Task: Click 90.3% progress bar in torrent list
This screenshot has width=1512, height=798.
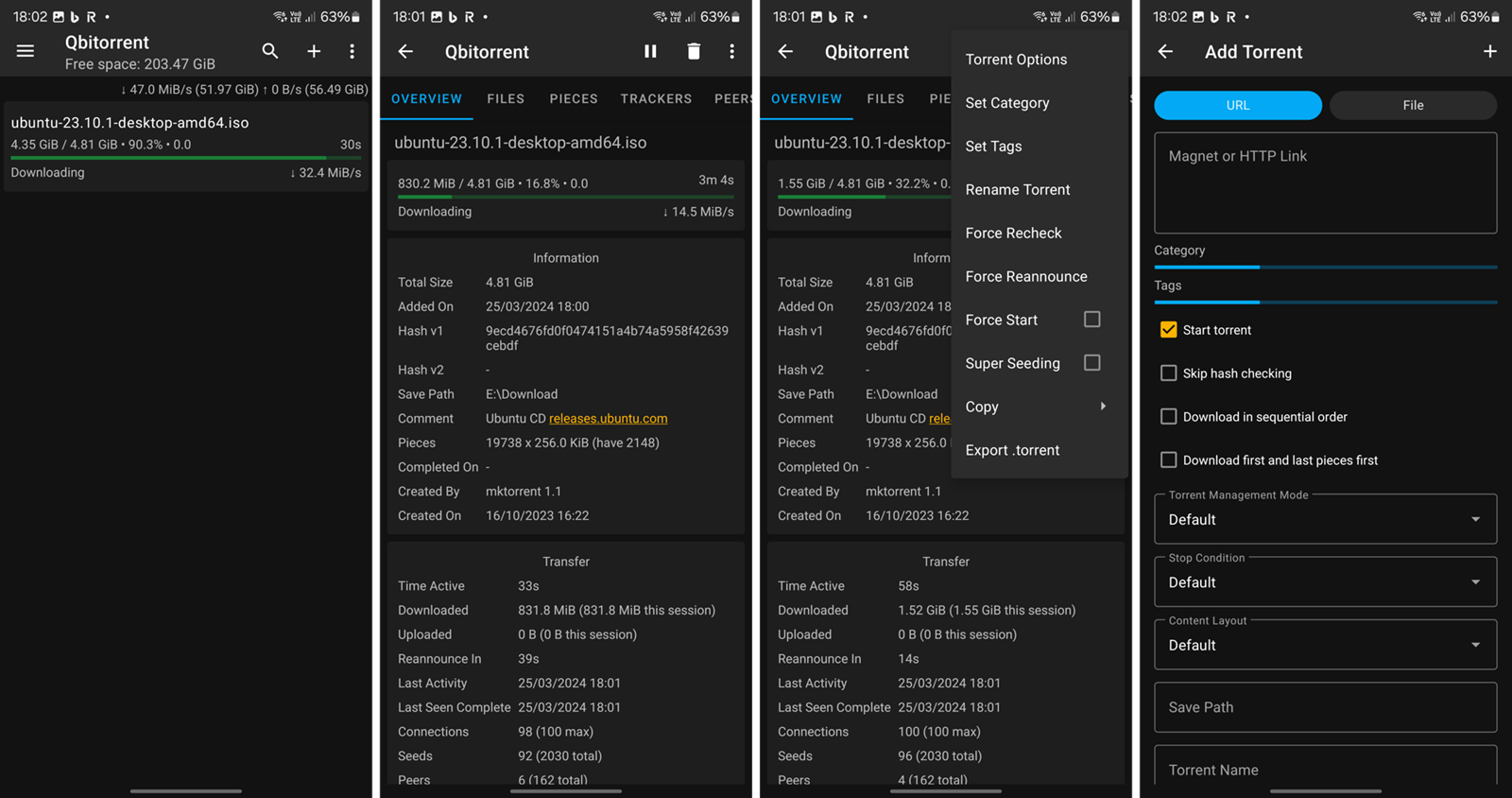Action: point(186,158)
